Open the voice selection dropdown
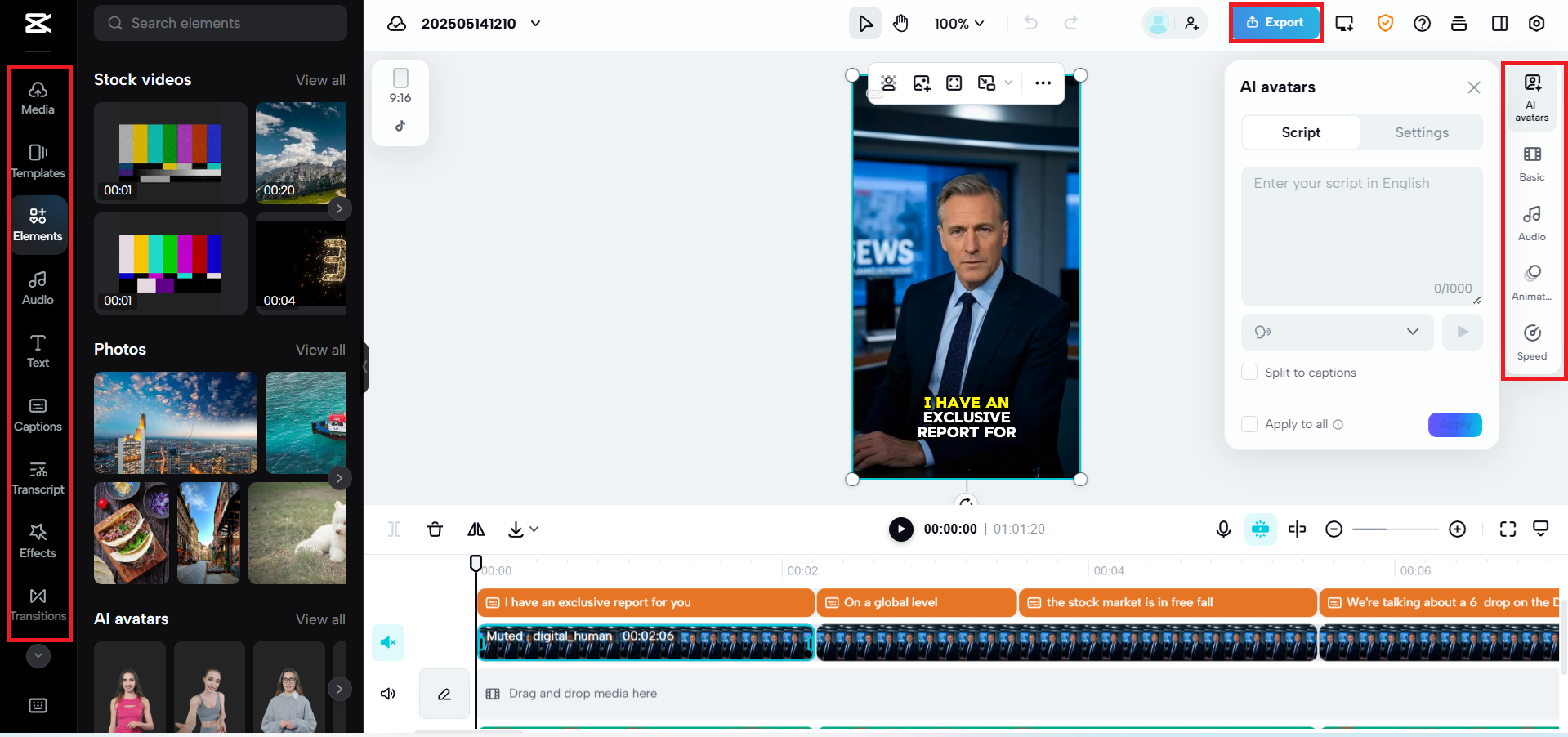Image resolution: width=1568 pixels, height=737 pixels. click(1336, 332)
